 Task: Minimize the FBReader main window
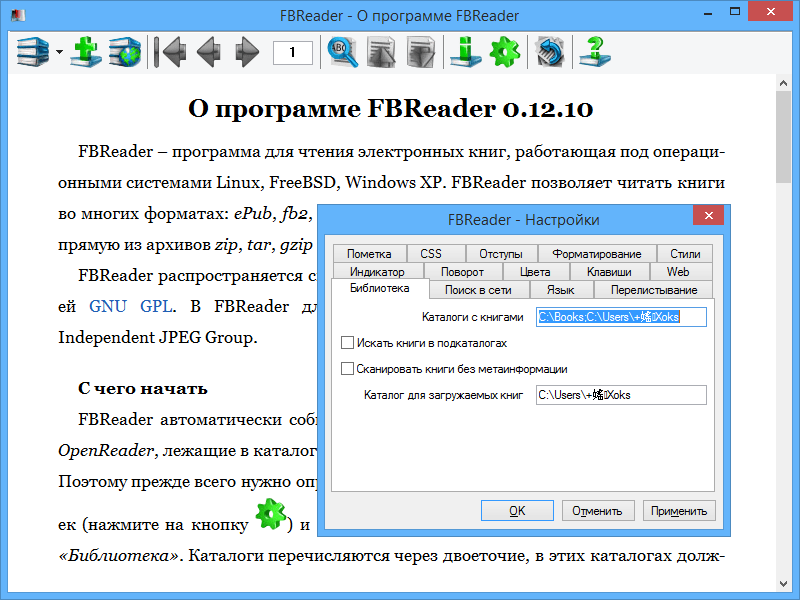[708, 13]
